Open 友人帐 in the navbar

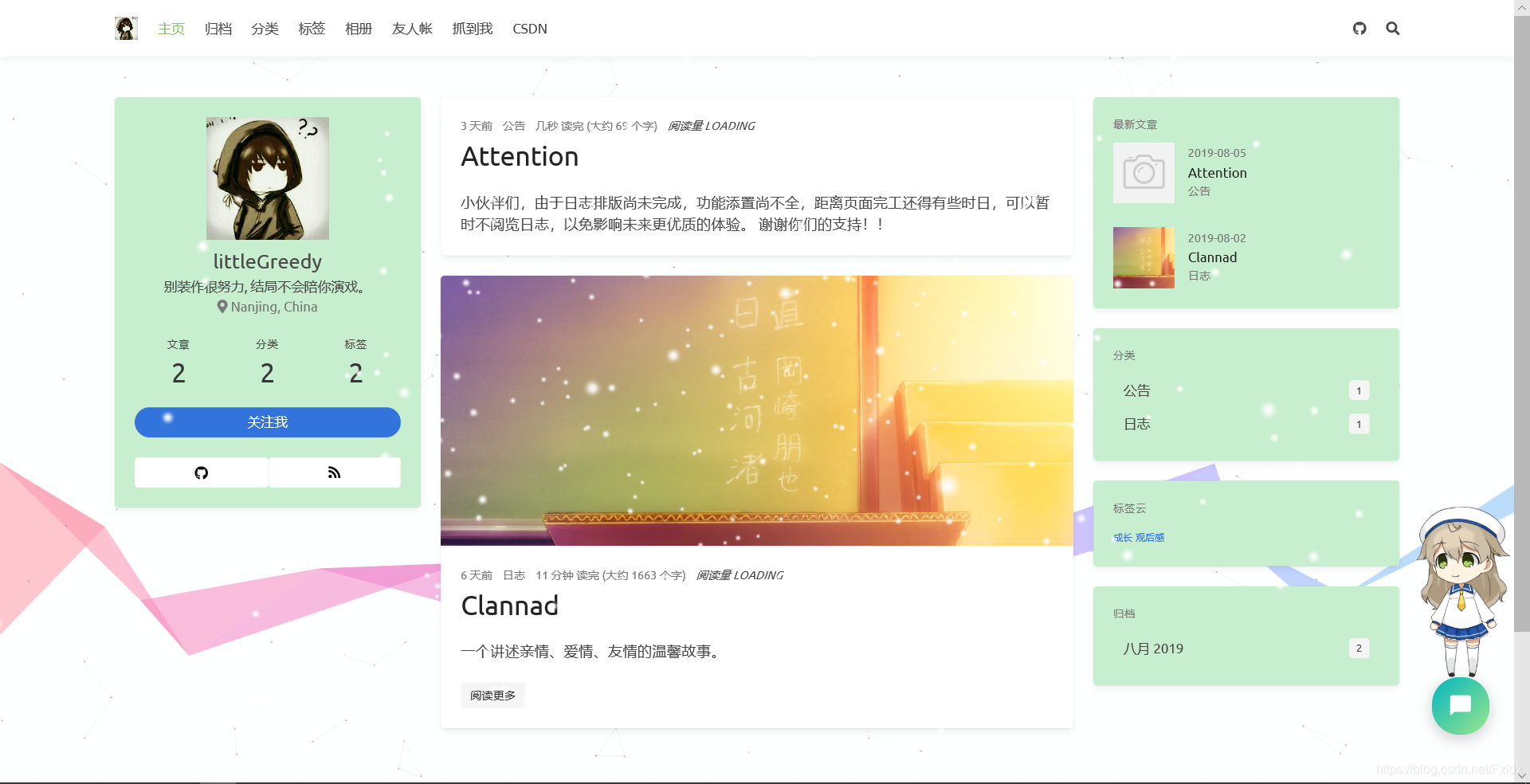(x=412, y=29)
